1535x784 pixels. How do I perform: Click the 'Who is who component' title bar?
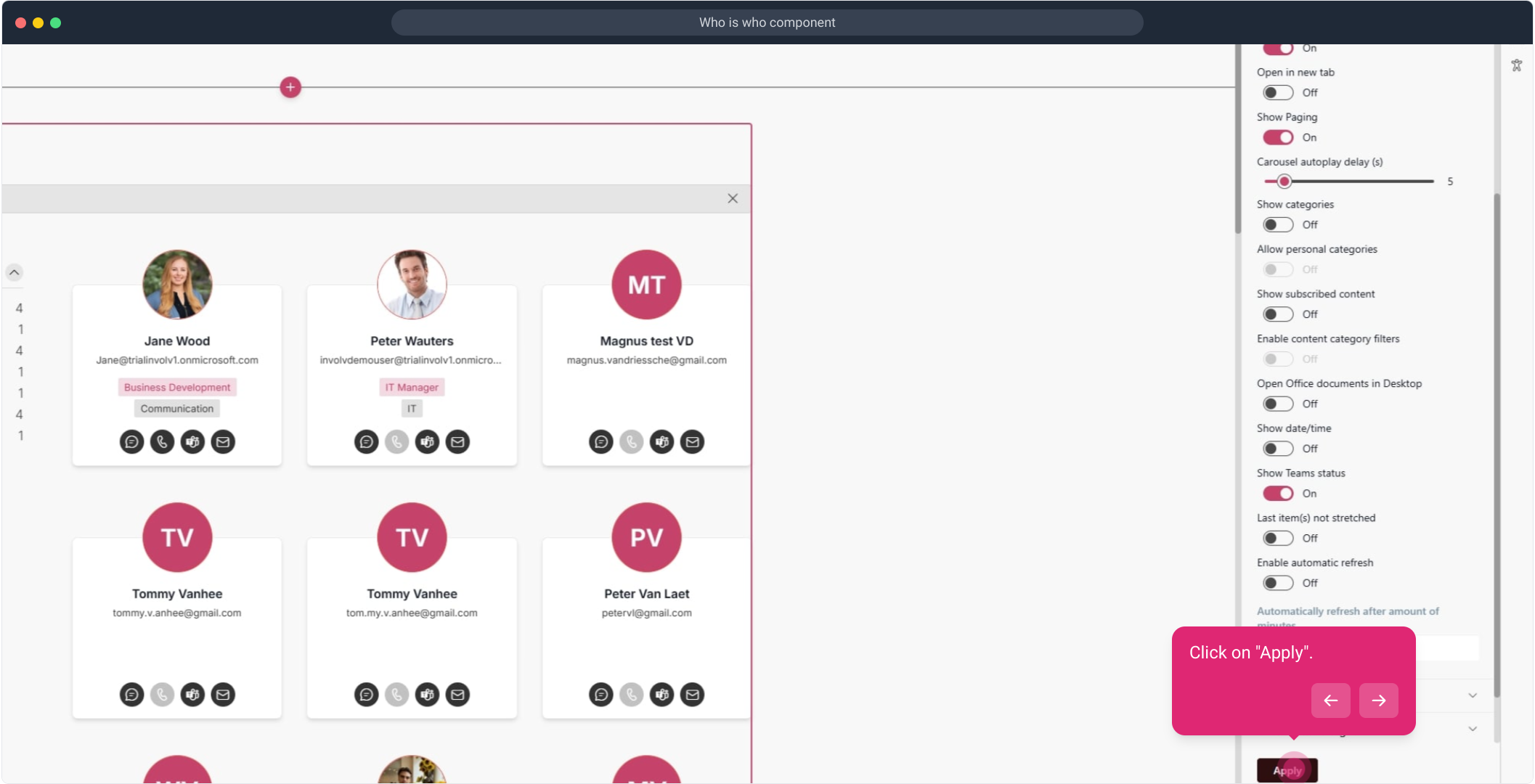767,23
